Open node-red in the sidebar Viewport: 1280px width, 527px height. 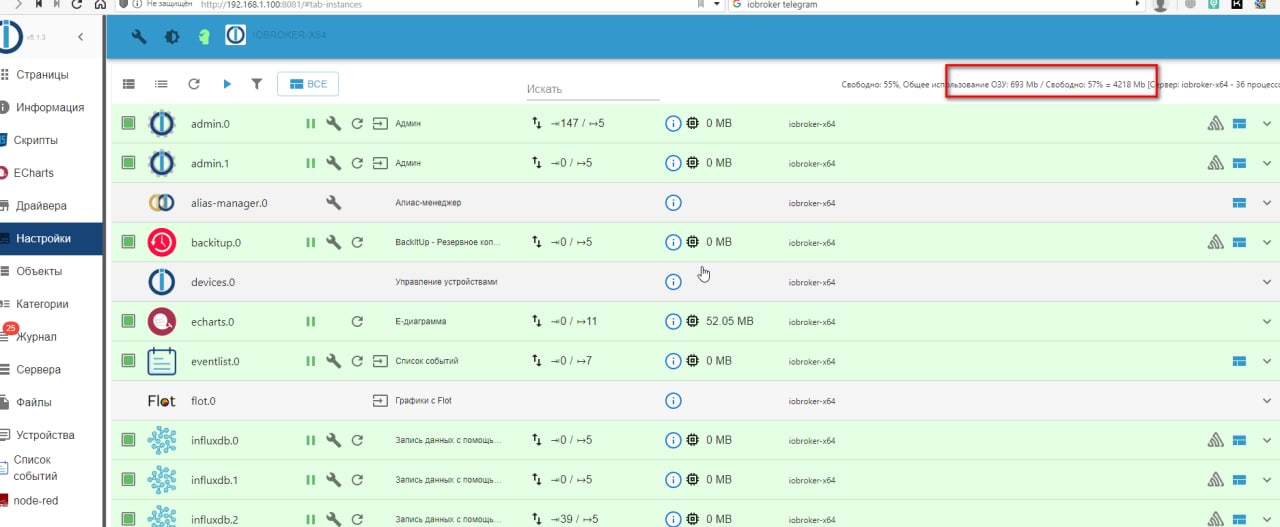pos(51,500)
